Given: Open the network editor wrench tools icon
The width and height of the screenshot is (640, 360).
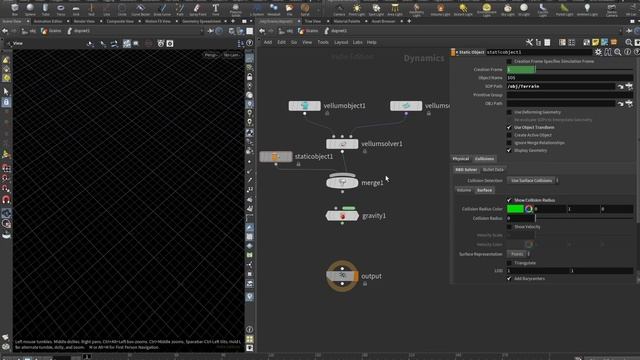Looking at the screenshot, I should pyautogui.click(x=529, y=42).
